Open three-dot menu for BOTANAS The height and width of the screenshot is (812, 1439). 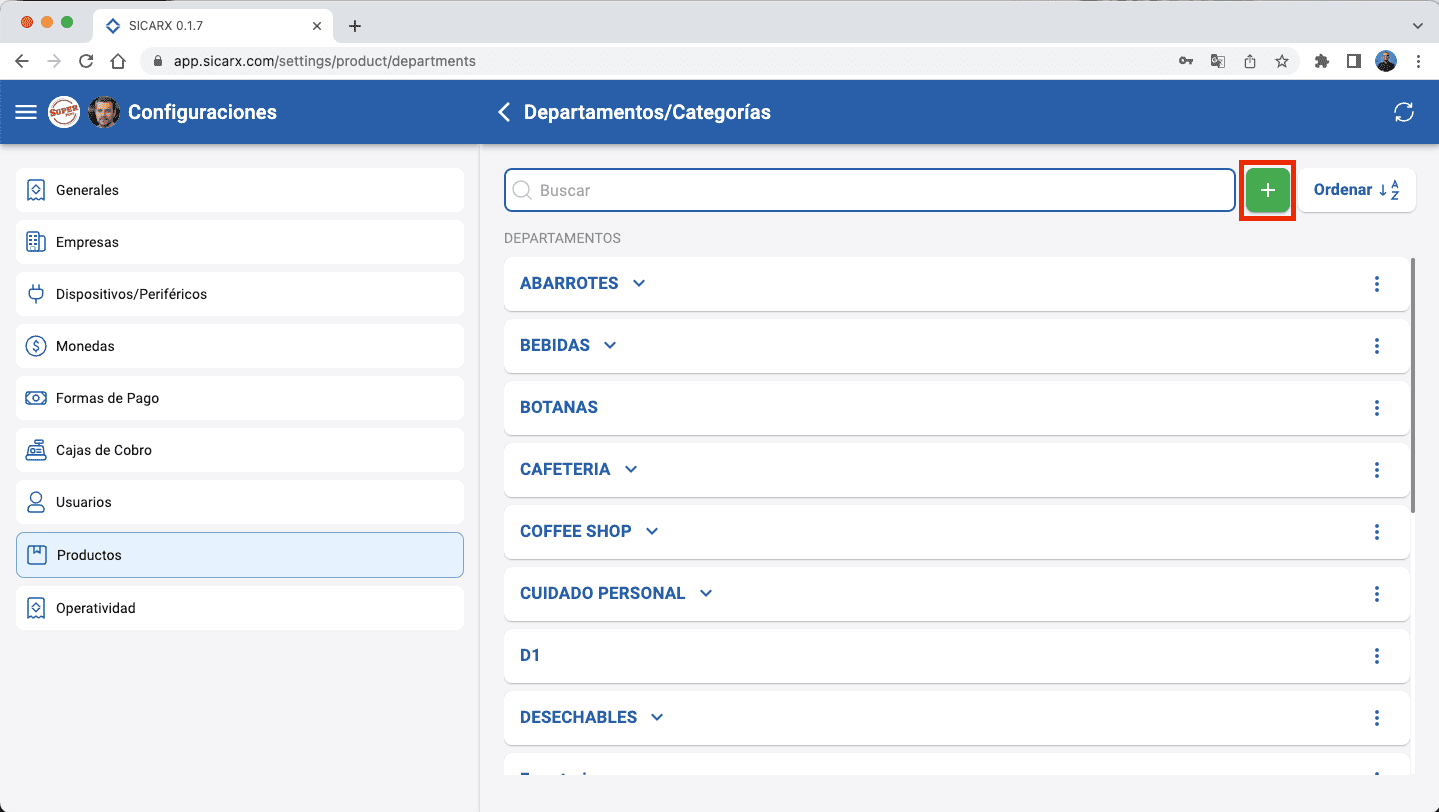click(x=1376, y=408)
